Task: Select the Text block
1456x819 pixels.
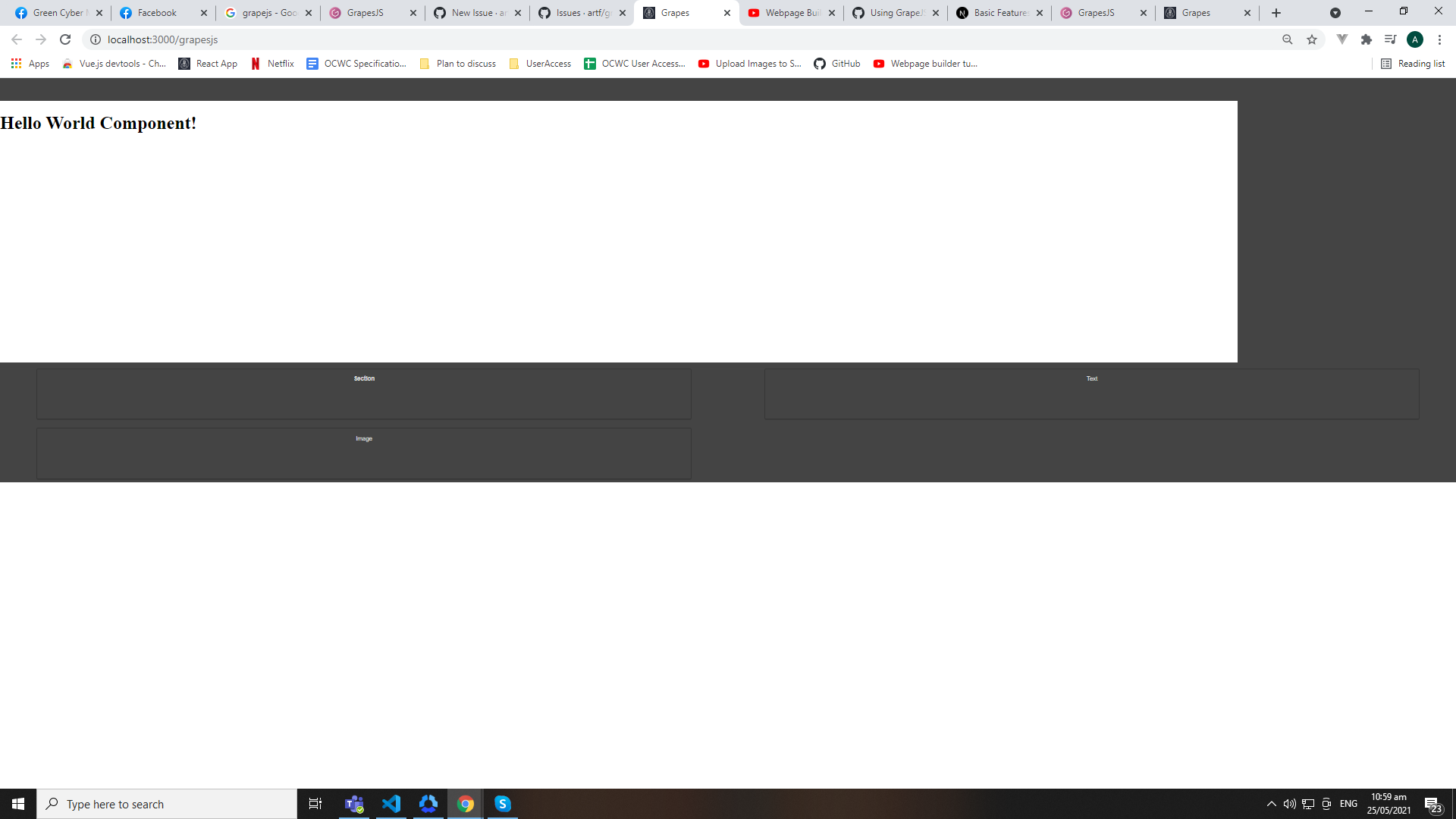Action: [x=1091, y=394]
